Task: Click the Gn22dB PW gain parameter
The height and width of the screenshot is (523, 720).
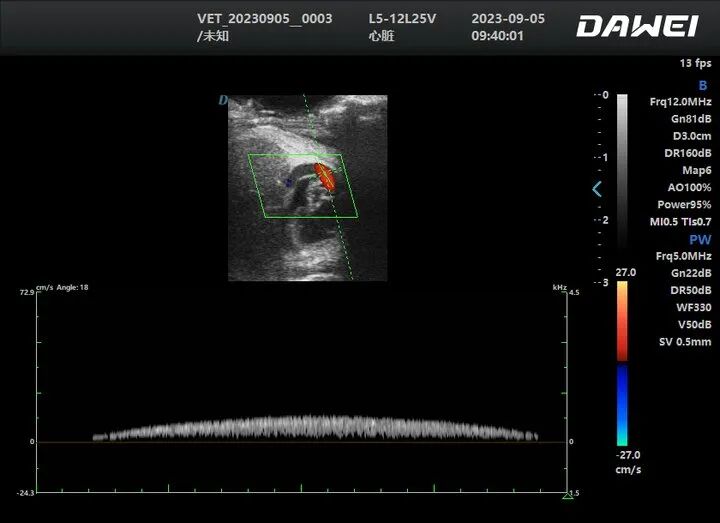Action: coord(691,273)
